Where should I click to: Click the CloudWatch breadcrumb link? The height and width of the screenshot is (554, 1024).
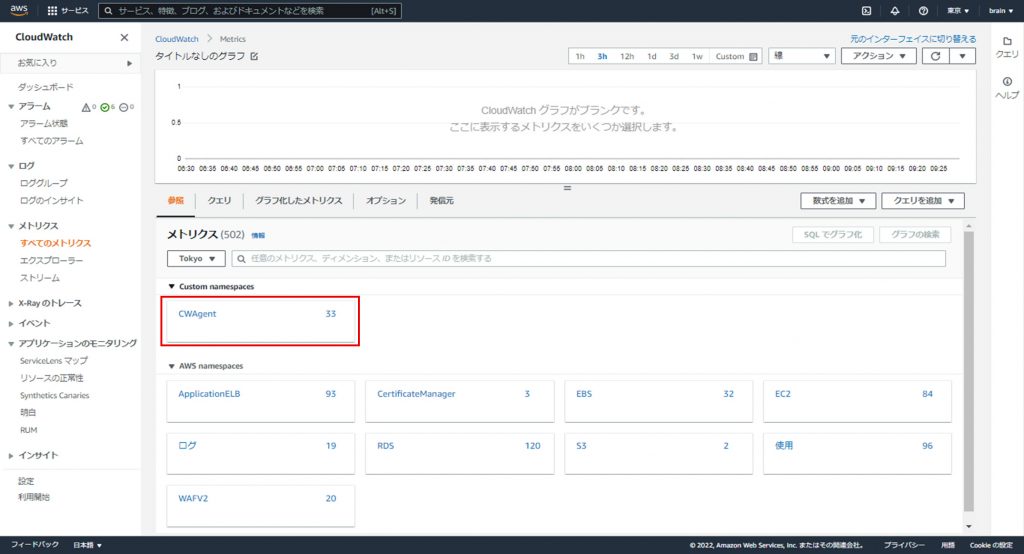pos(176,39)
